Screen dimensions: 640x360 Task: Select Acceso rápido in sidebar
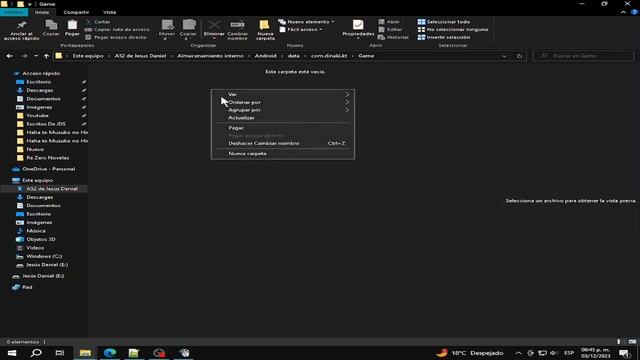[x=41, y=73]
